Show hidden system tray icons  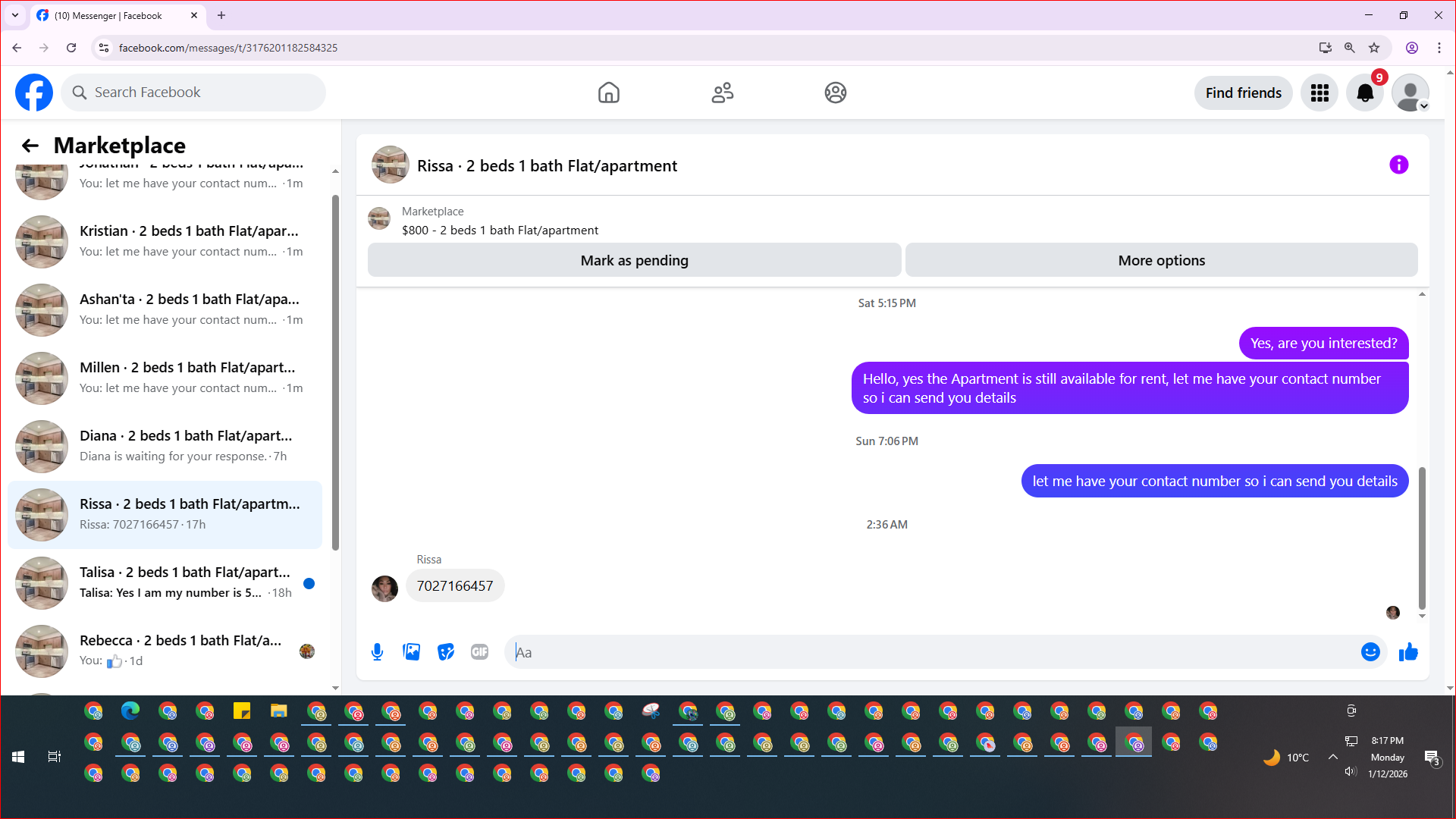point(1332,757)
